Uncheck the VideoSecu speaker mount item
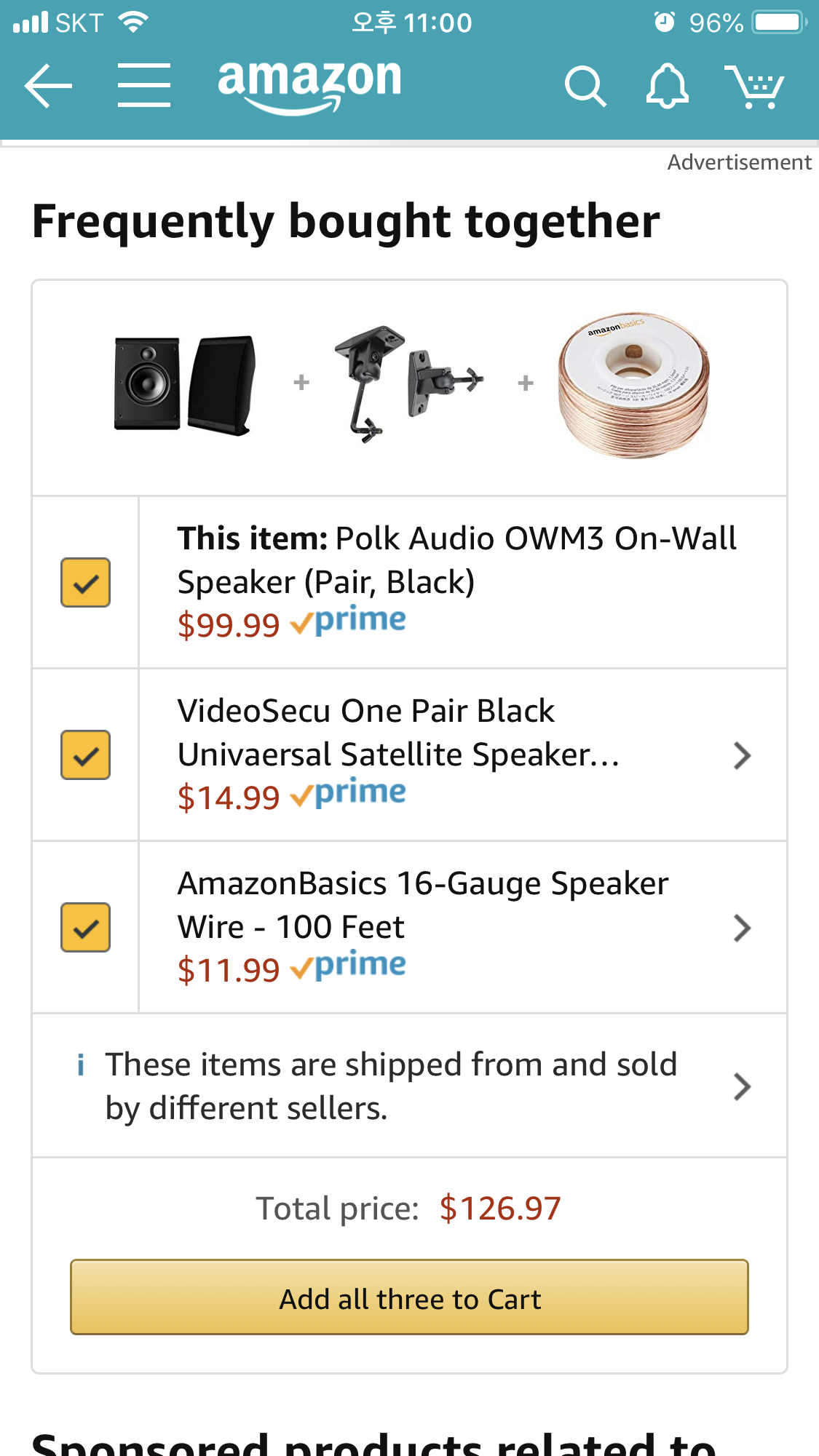This screenshot has height=1456, width=819. (x=85, y=755)
